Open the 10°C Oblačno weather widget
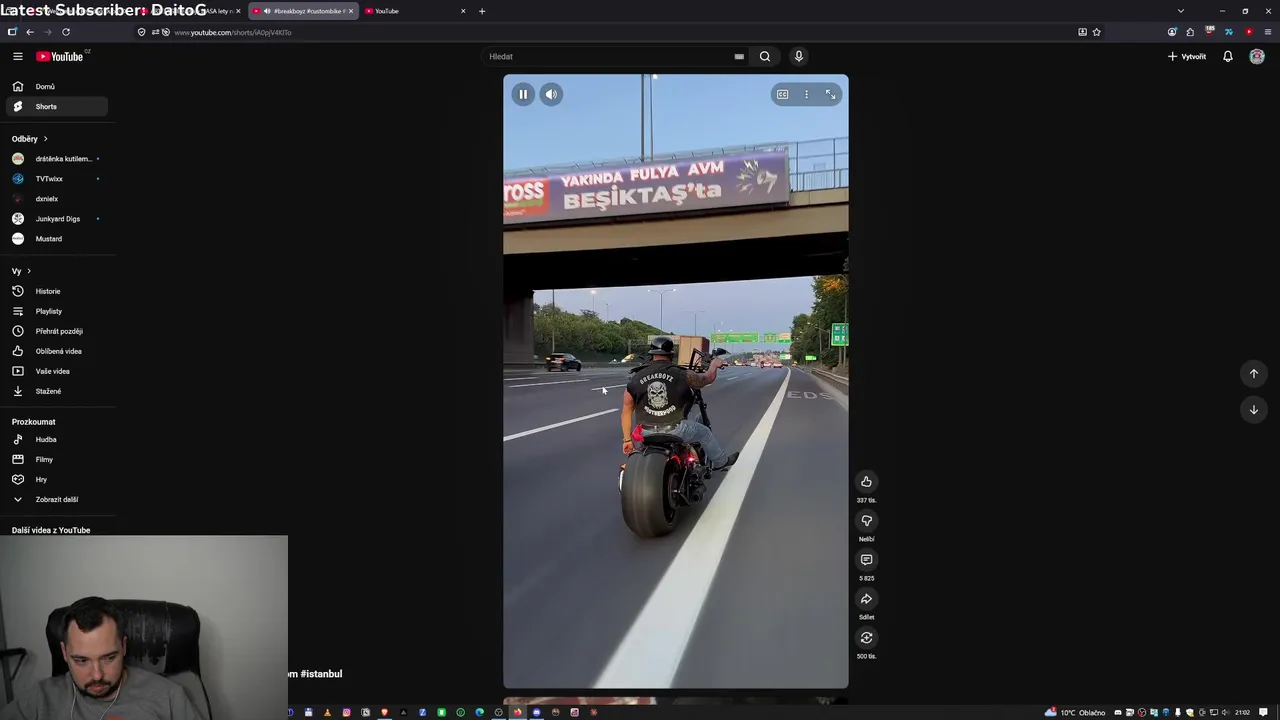 (x=1075, y=712)
